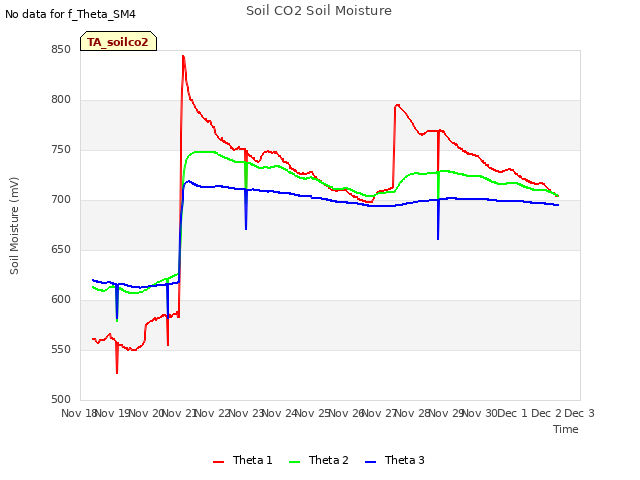Click the 750 y-axis label
Viewport: 640px width, 480px height.
[x=61, y=150]
